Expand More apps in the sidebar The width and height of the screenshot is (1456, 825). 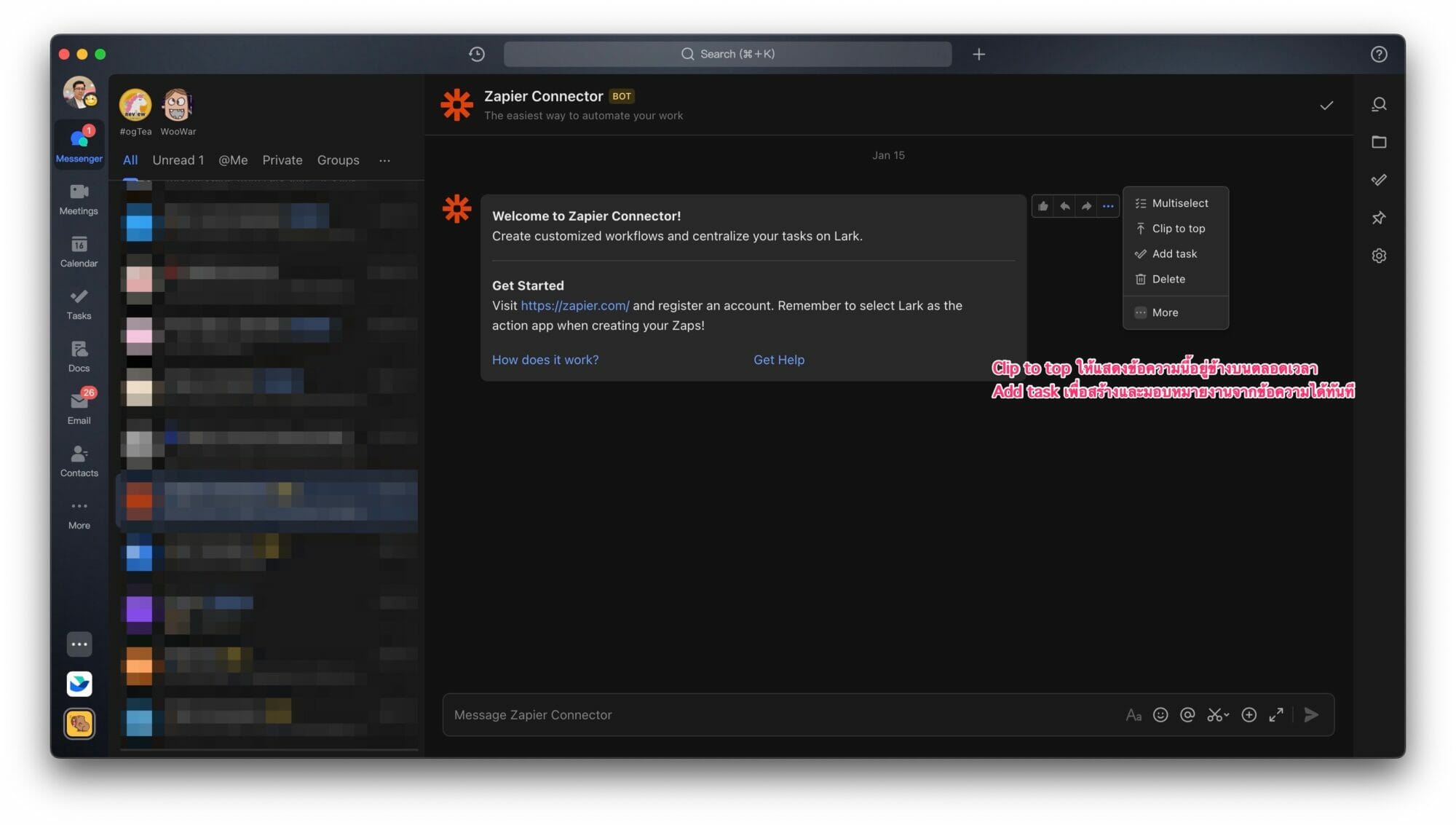[79, 514]
